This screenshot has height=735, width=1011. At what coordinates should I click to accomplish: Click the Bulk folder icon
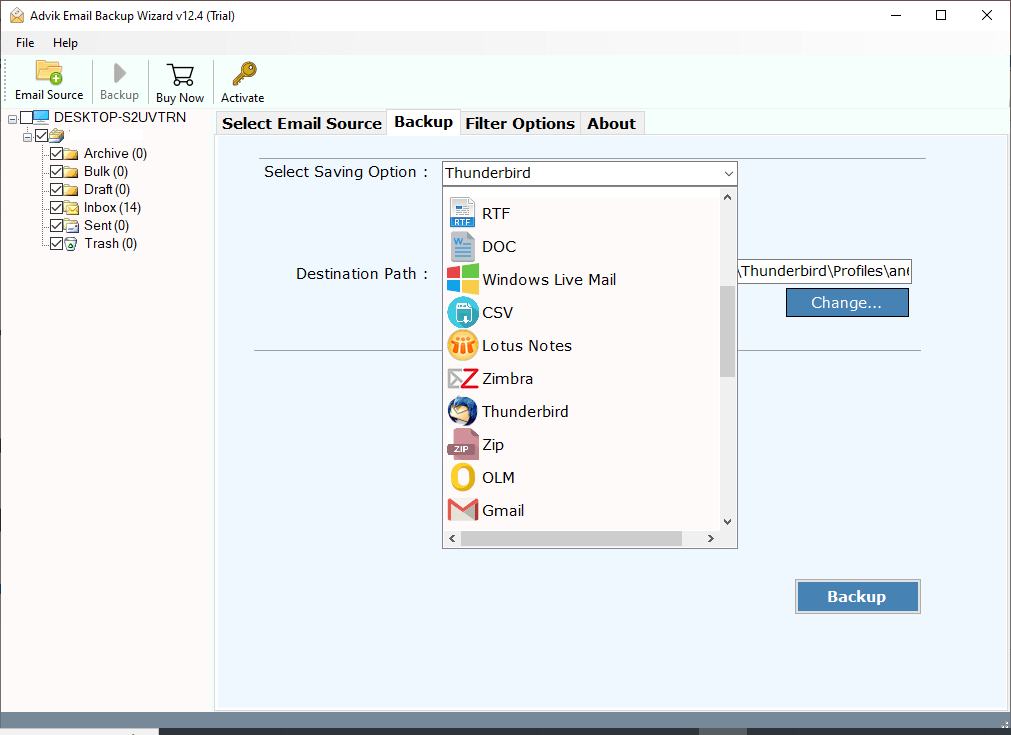click(71, 172)
